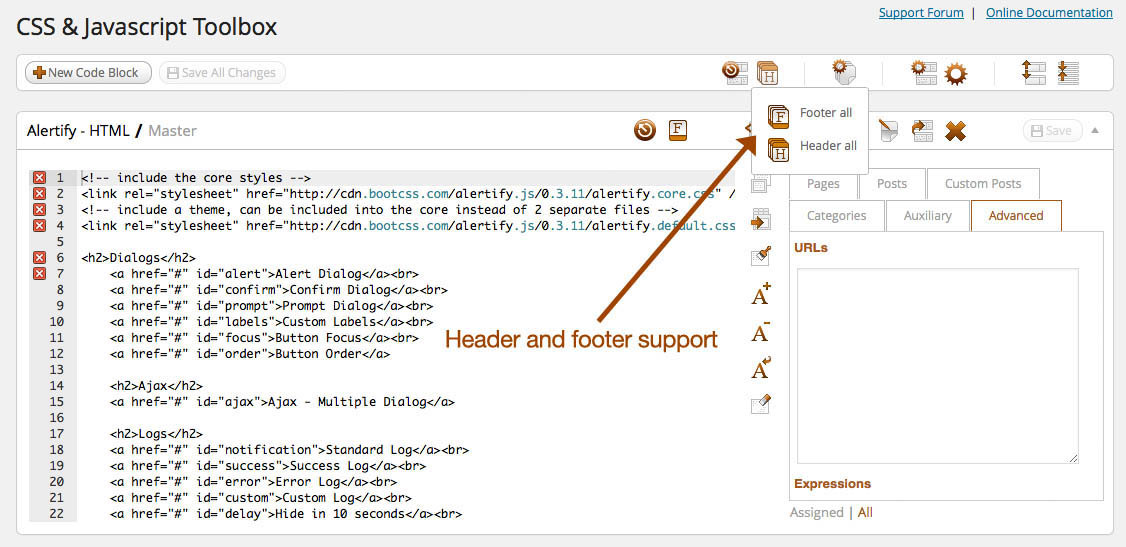The image size is (1126, 547).
Task: Click the Header all toolbar icon
Action: [767, 72]
